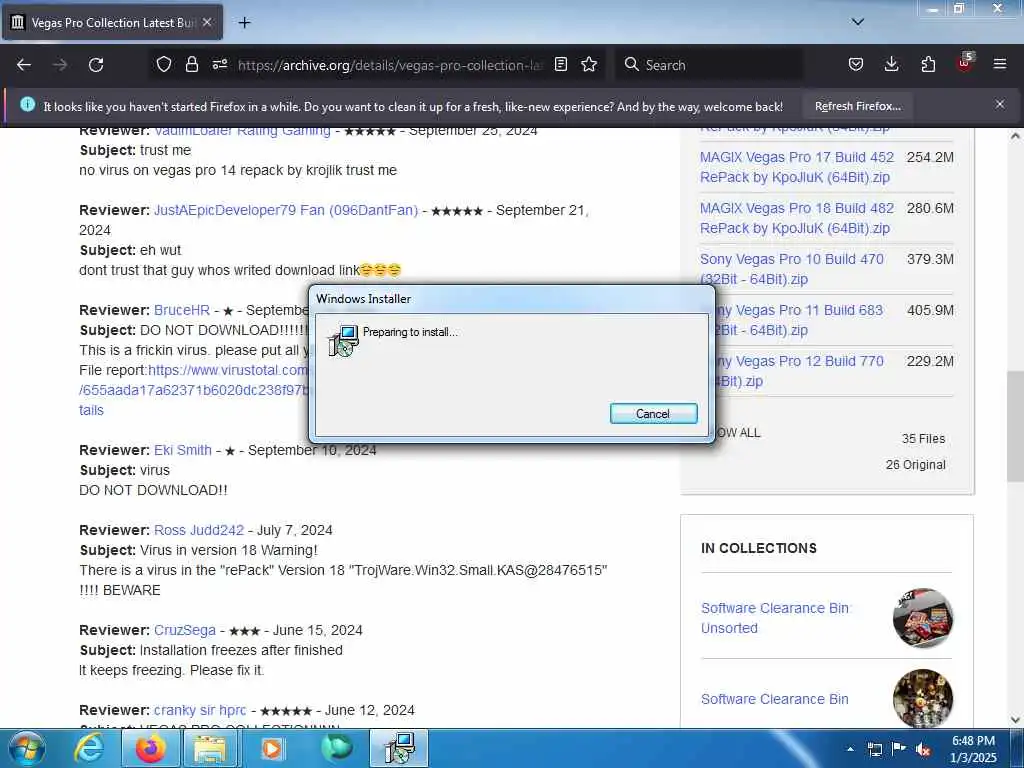Click the IN COLLECTIONS heading
Viewport: 1024px width, 768px height.
coord(759,549)
